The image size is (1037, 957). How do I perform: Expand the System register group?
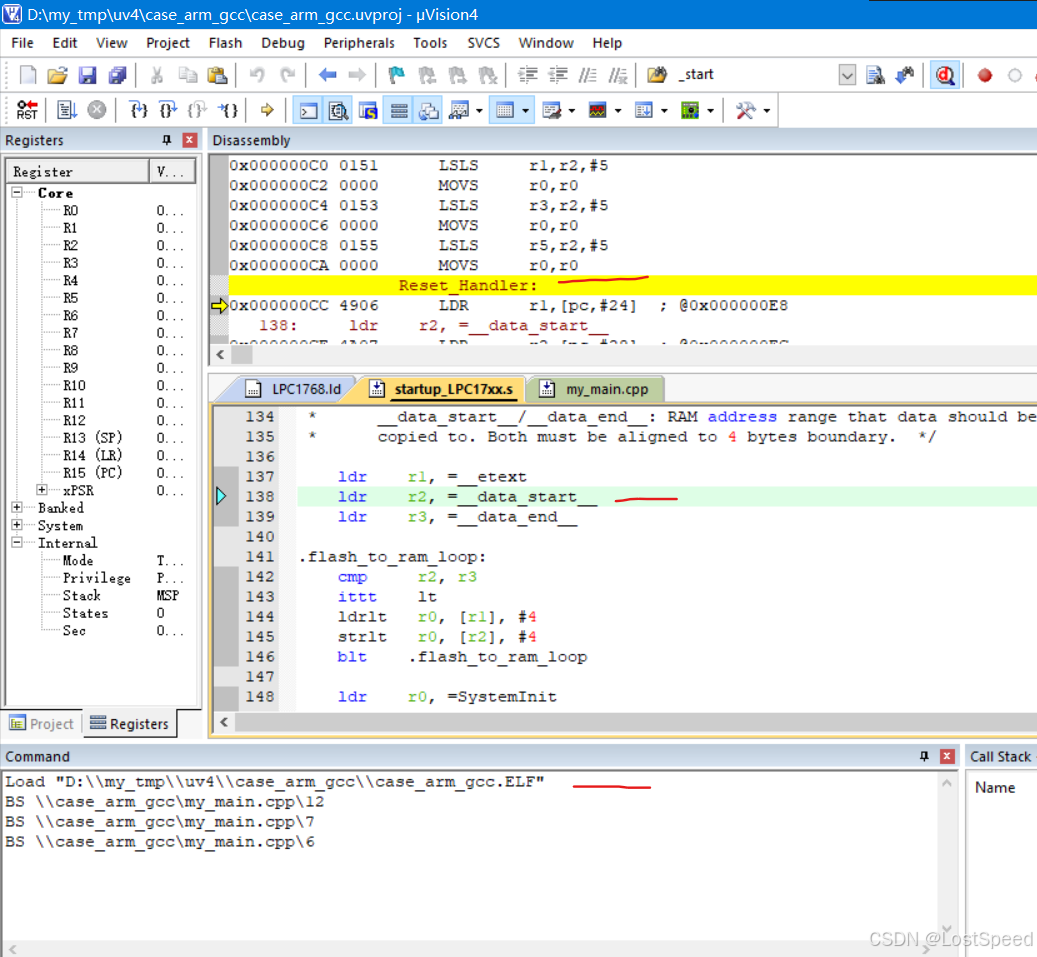17,524
